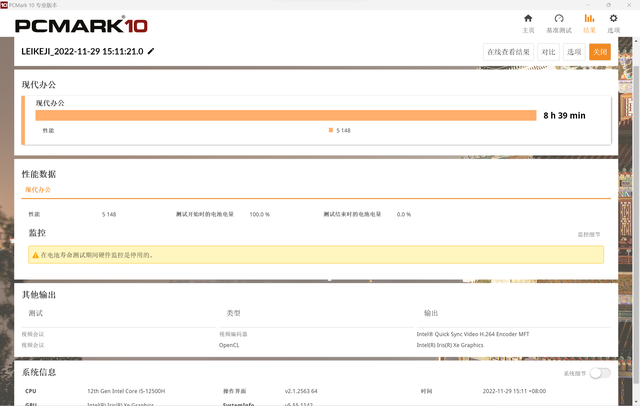Click the 测试 column header in 其他输出
The image size is (640, 406).
coord(36,313)
